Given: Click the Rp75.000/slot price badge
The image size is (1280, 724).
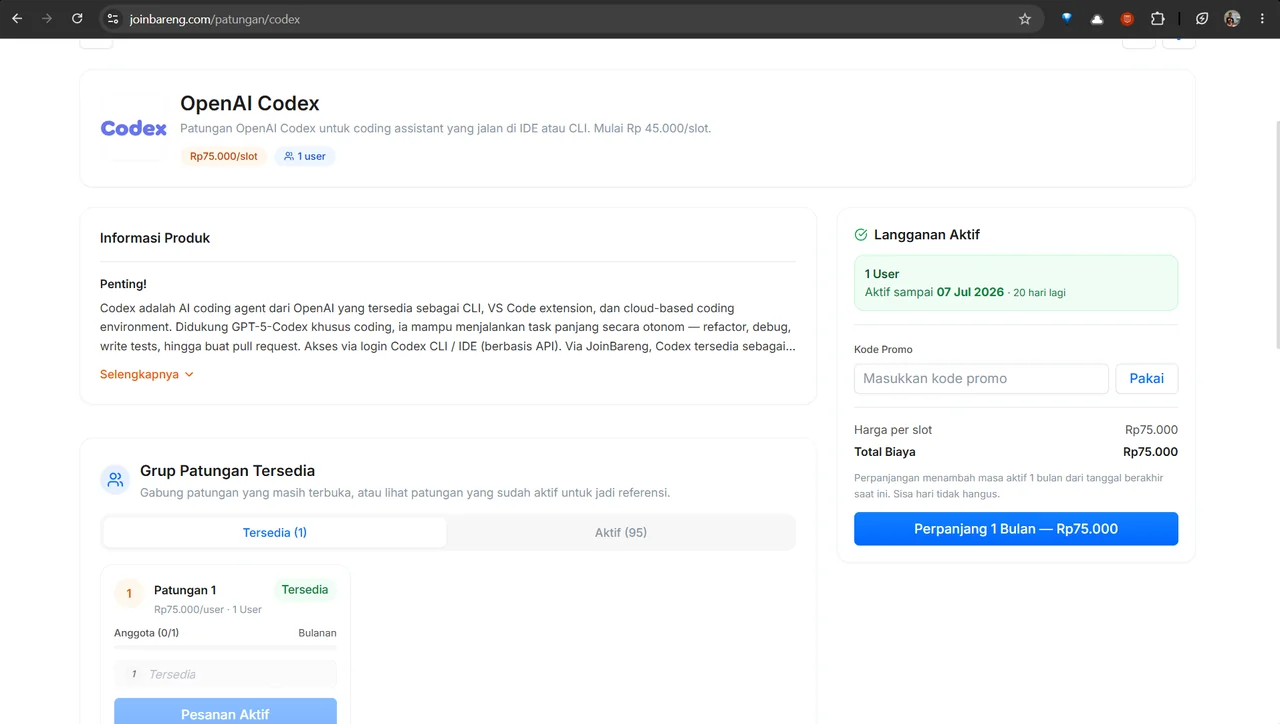Looking at the screenshot, I should [224, 156].
